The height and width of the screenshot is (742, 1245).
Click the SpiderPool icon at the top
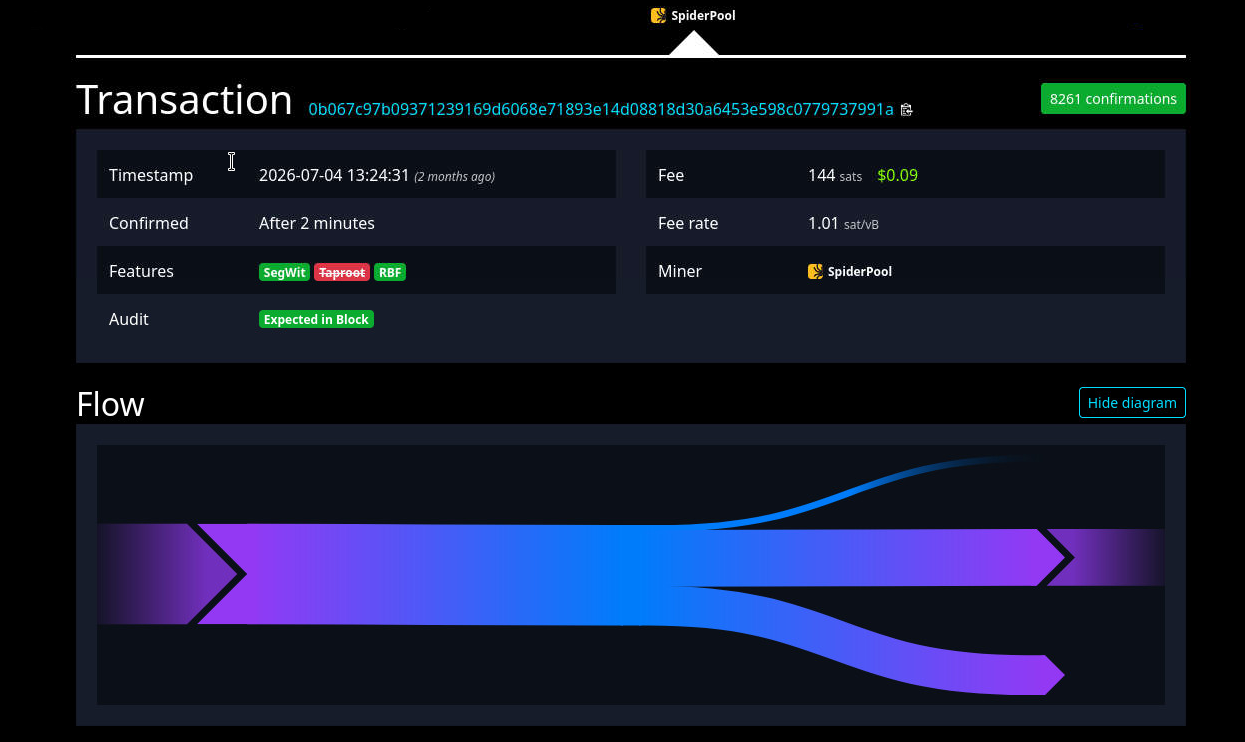658,16
